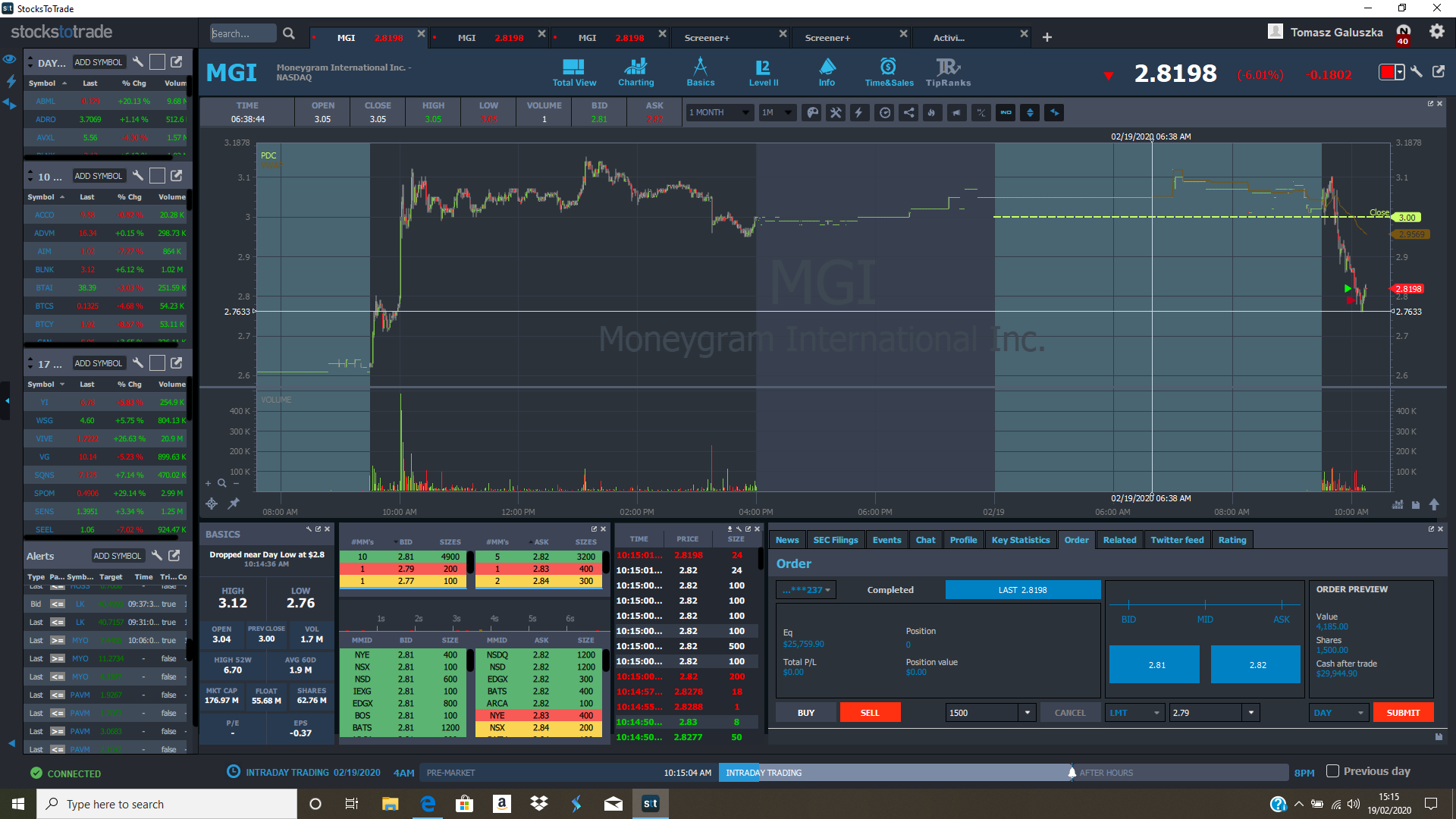
Task: Click the chart share icon
Action: click(908, 113)
